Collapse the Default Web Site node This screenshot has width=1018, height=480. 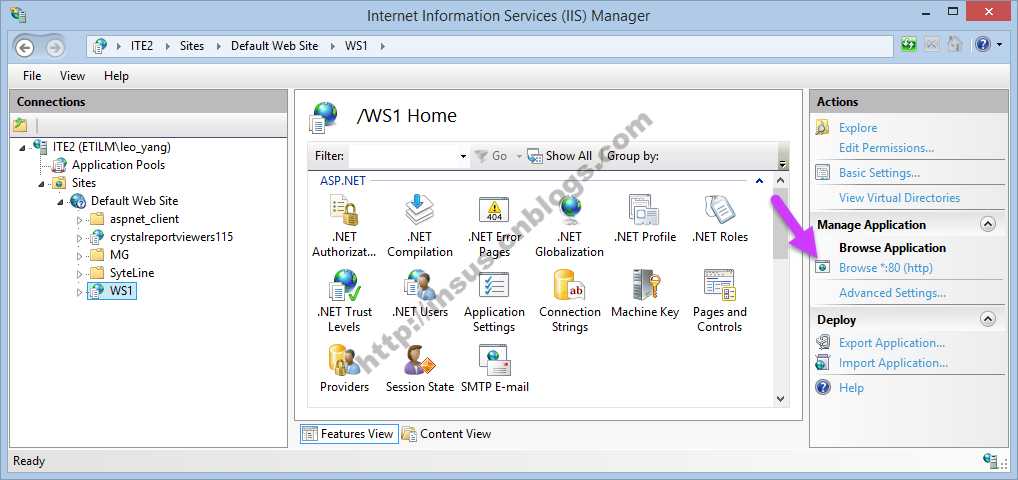61,203
